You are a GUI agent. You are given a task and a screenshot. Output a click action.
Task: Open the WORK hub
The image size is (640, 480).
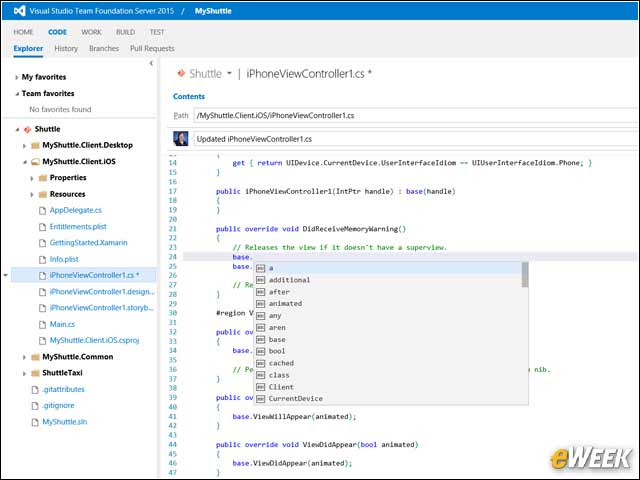91,32
